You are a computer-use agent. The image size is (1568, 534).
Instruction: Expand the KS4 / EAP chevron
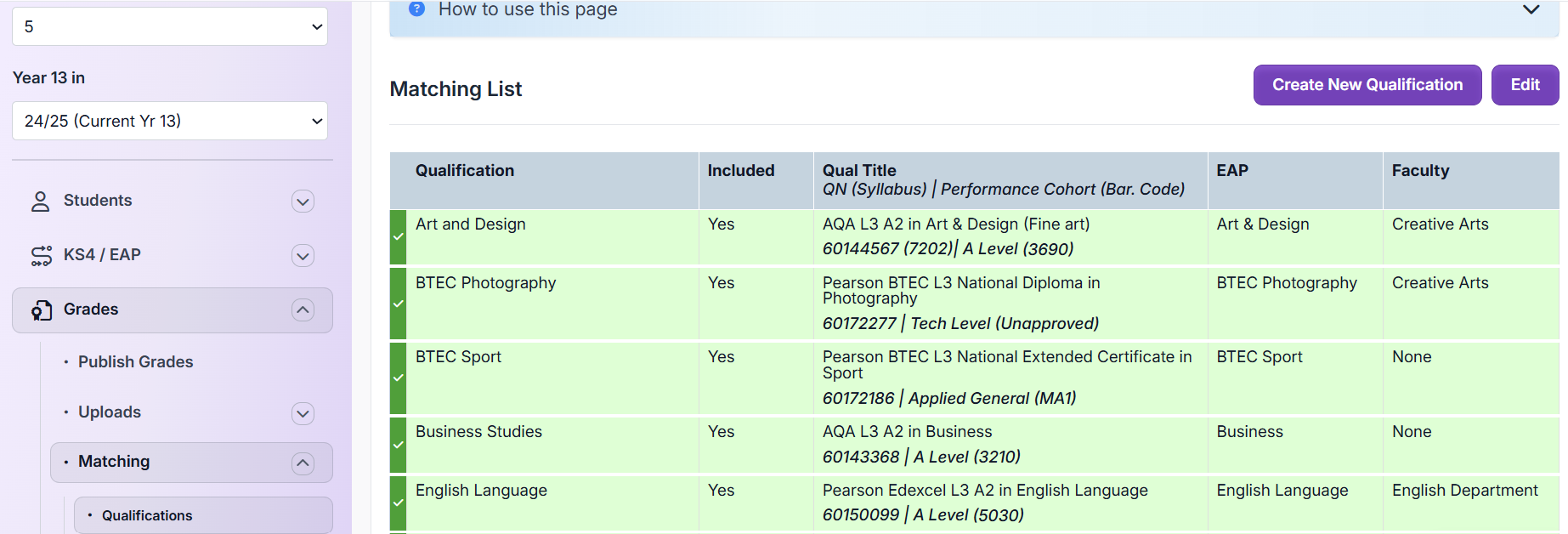303,256
